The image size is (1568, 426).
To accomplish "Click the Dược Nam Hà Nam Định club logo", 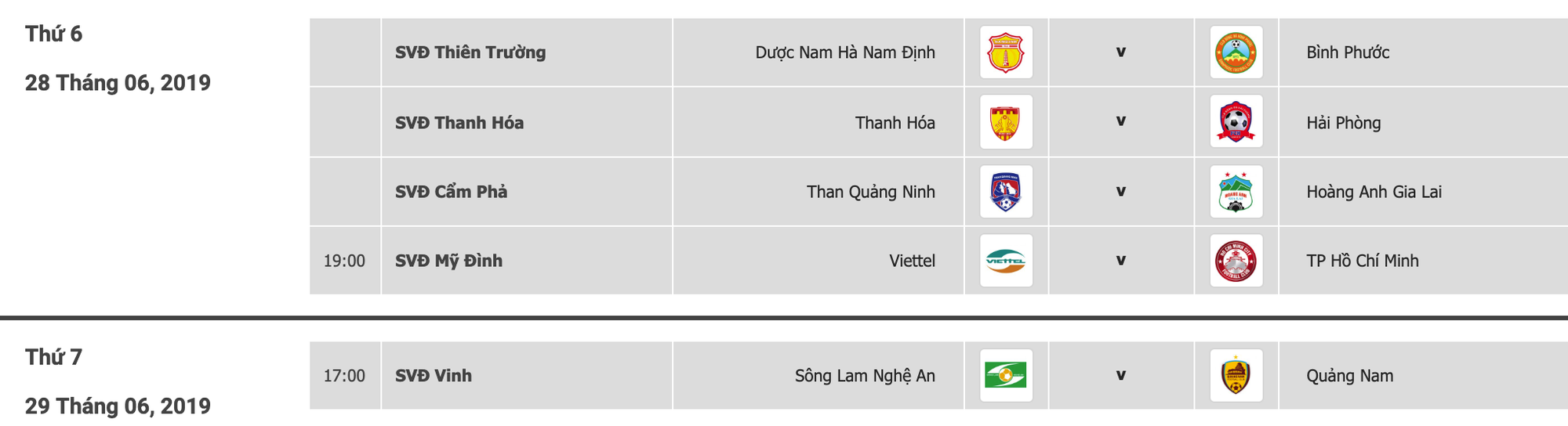I will 1006,52.
